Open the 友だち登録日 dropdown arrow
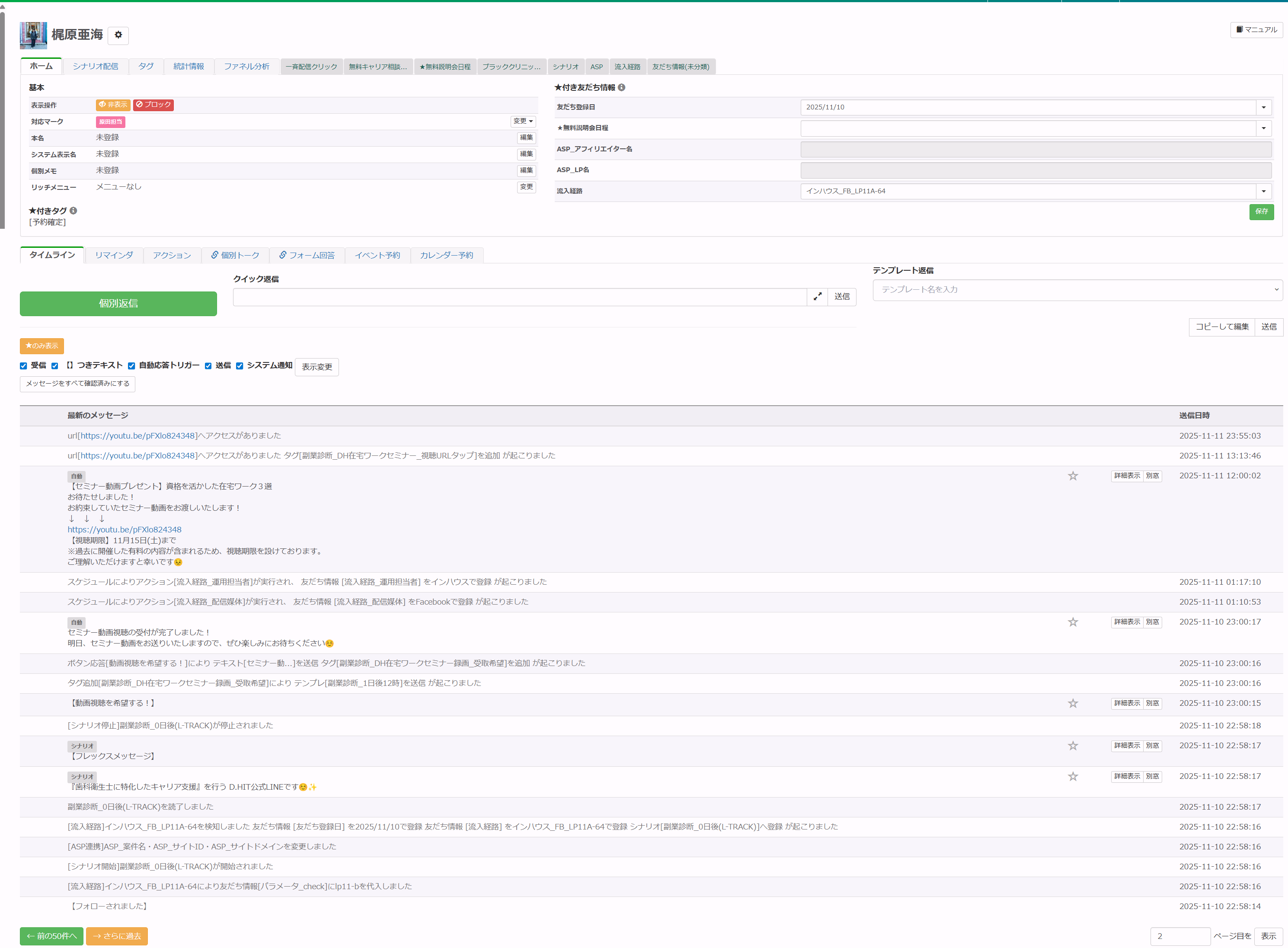Viewport: 1288px width, 948px height. (x=1263, y=107)
